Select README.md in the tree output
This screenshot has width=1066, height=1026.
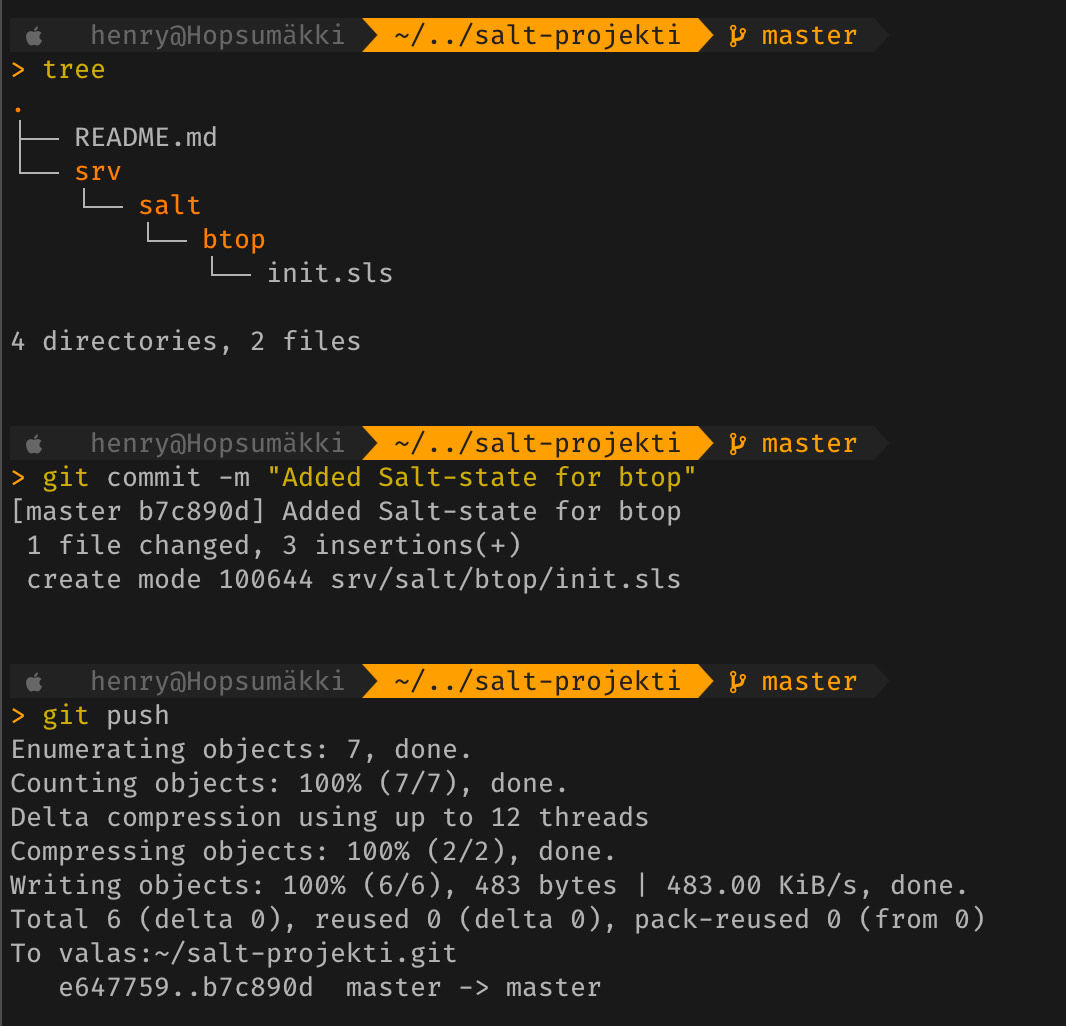point(145,137)
